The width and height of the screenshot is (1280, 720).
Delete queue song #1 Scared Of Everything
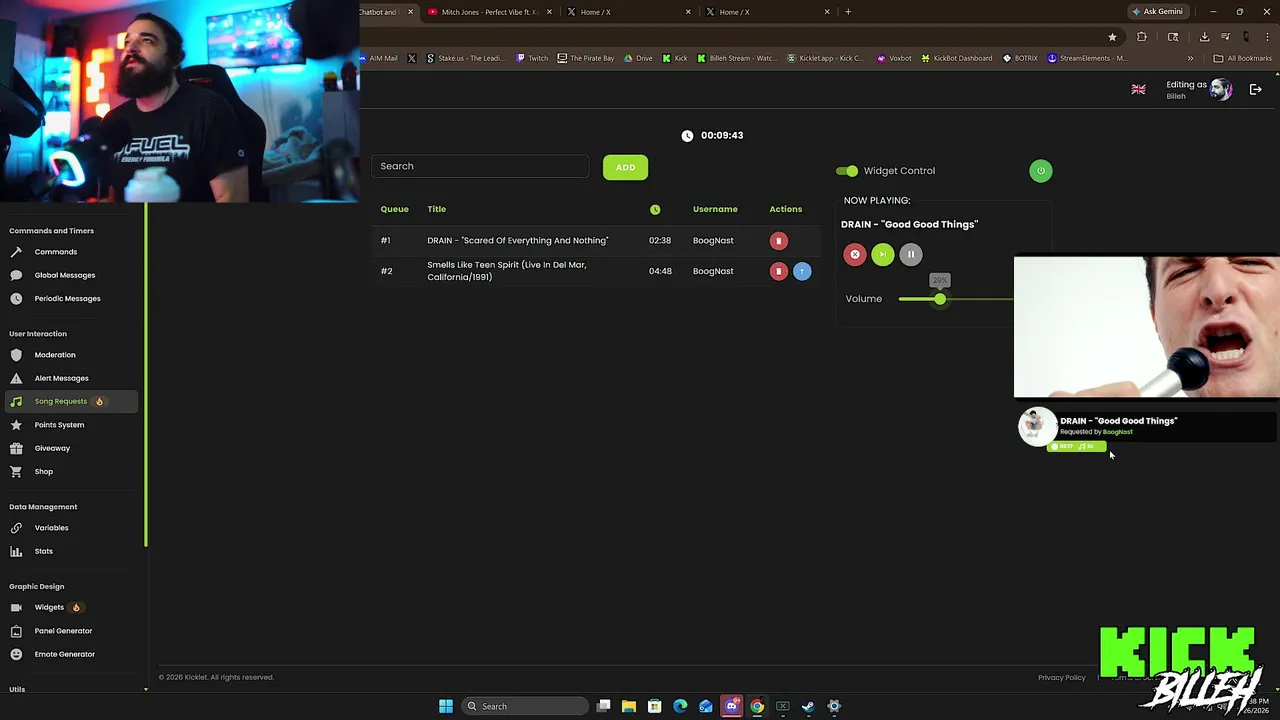[778, 241]
